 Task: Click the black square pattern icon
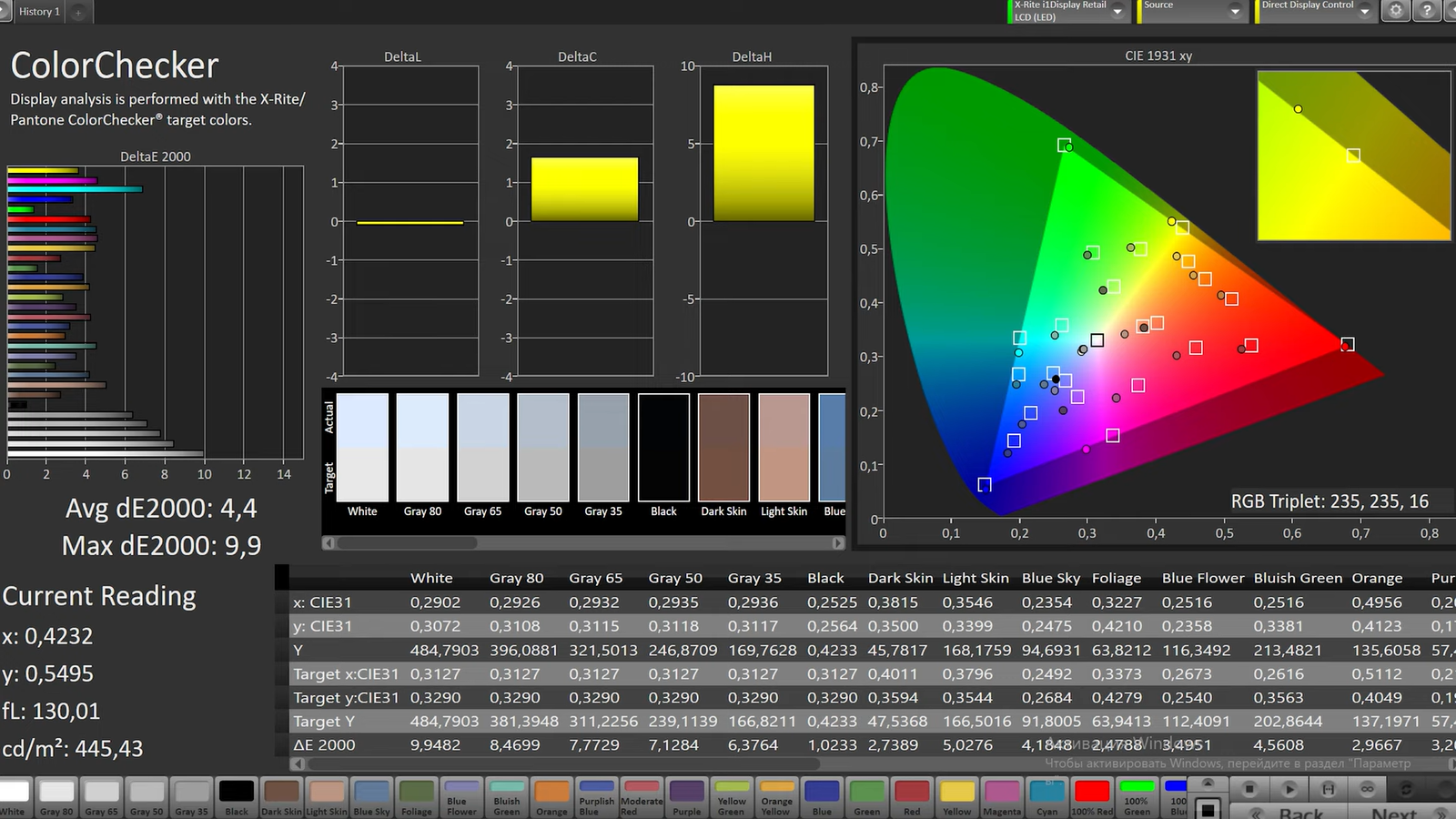tap(1208, 809)
